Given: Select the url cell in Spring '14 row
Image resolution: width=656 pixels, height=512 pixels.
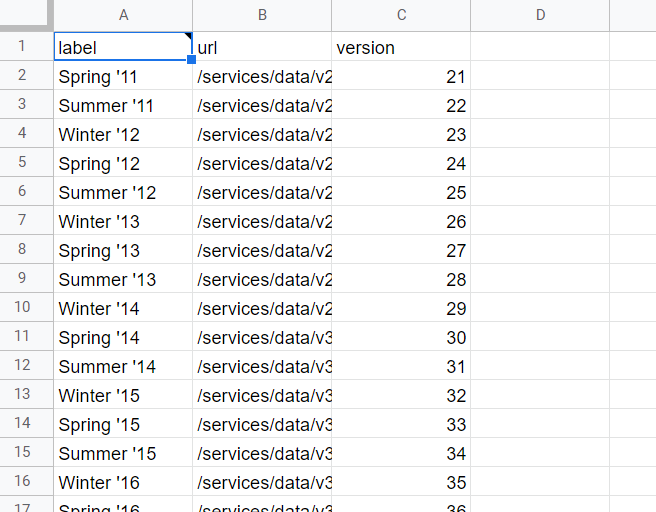Looking at the screenshot, I should 262,336.
